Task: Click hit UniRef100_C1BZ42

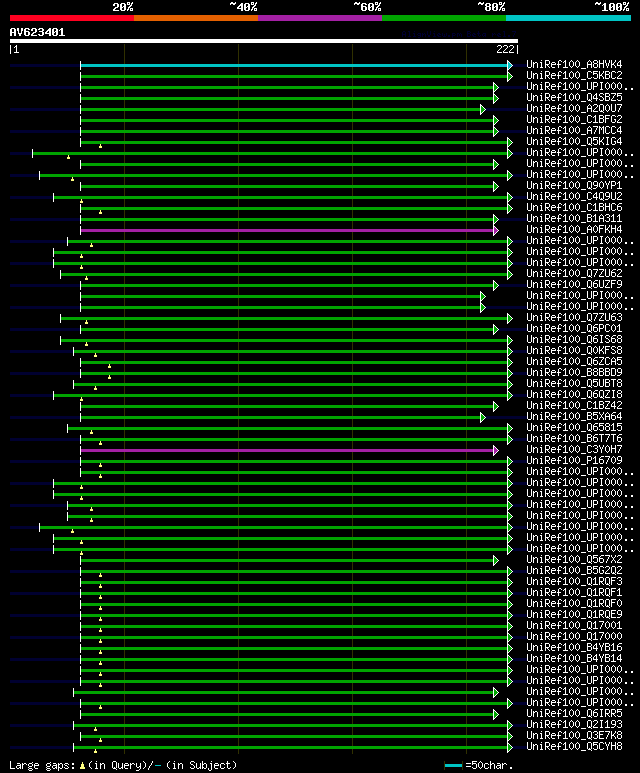Action: coord(574,406)
